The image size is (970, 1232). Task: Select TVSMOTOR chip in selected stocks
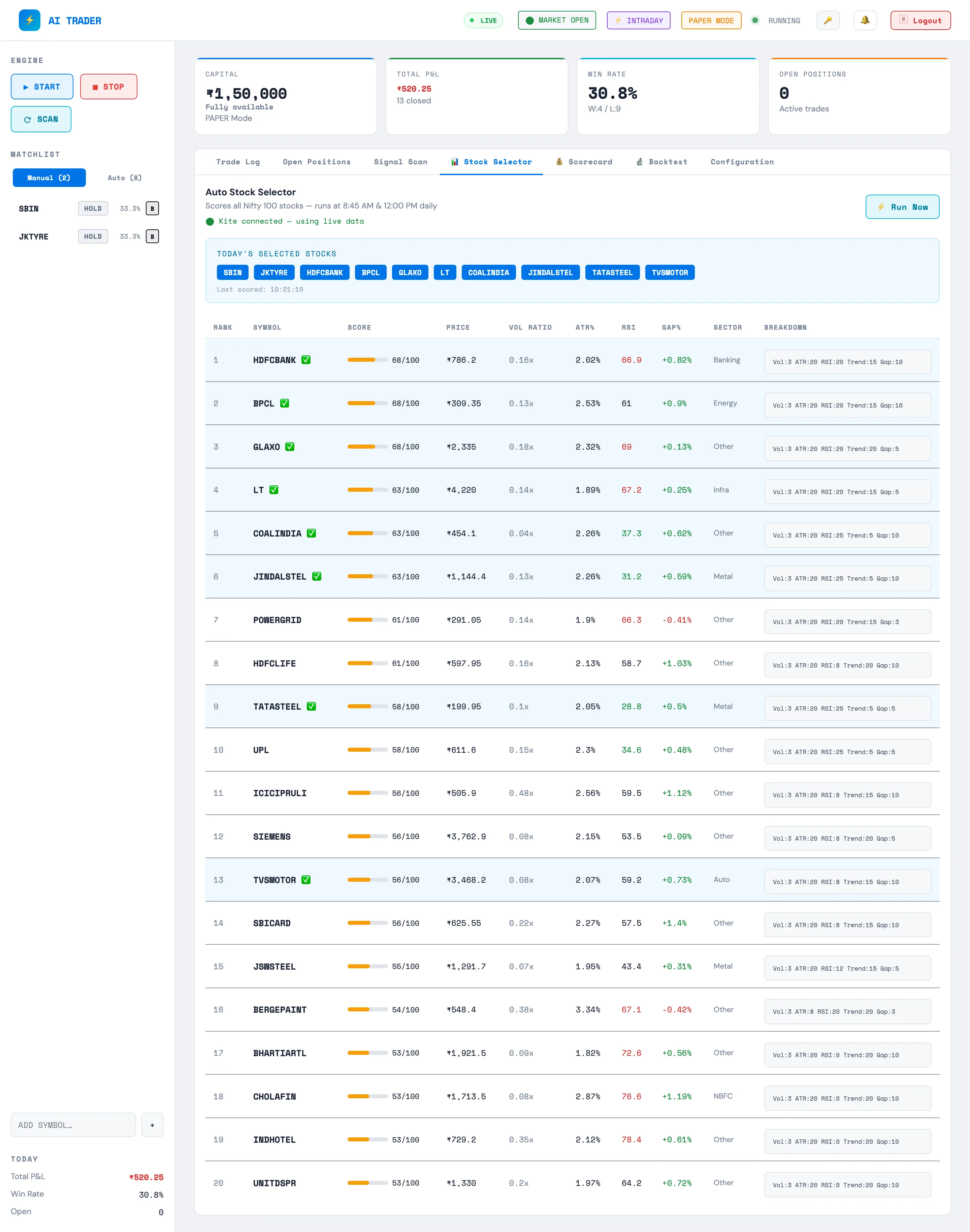pyautogui.click(x=670, y=272)
